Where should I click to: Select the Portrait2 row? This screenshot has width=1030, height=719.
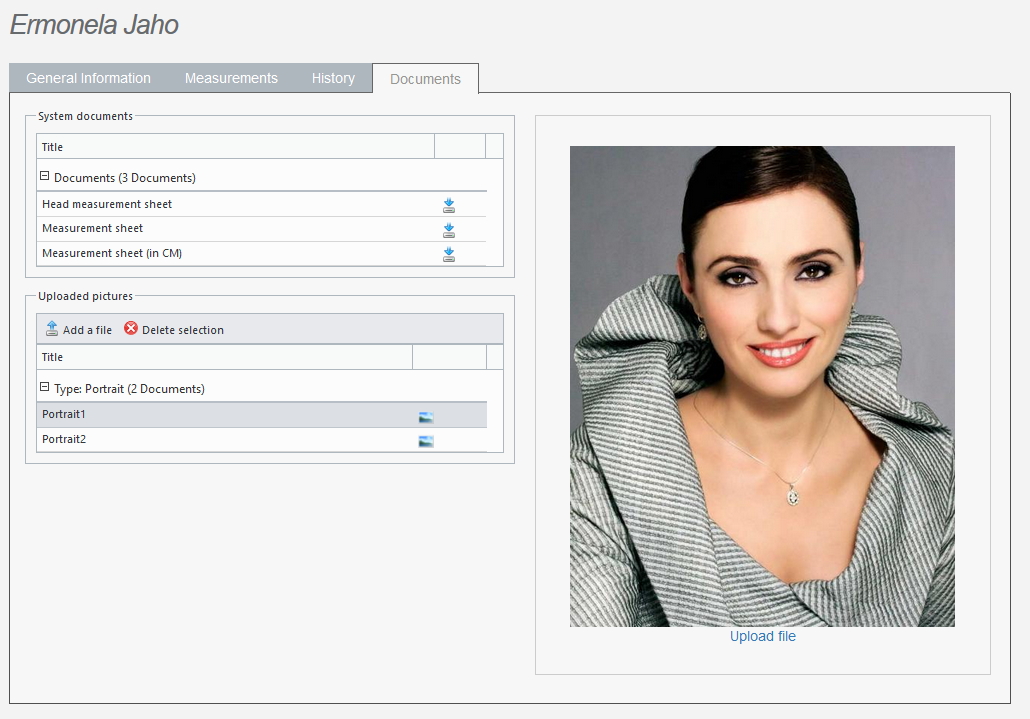[261, 439]
